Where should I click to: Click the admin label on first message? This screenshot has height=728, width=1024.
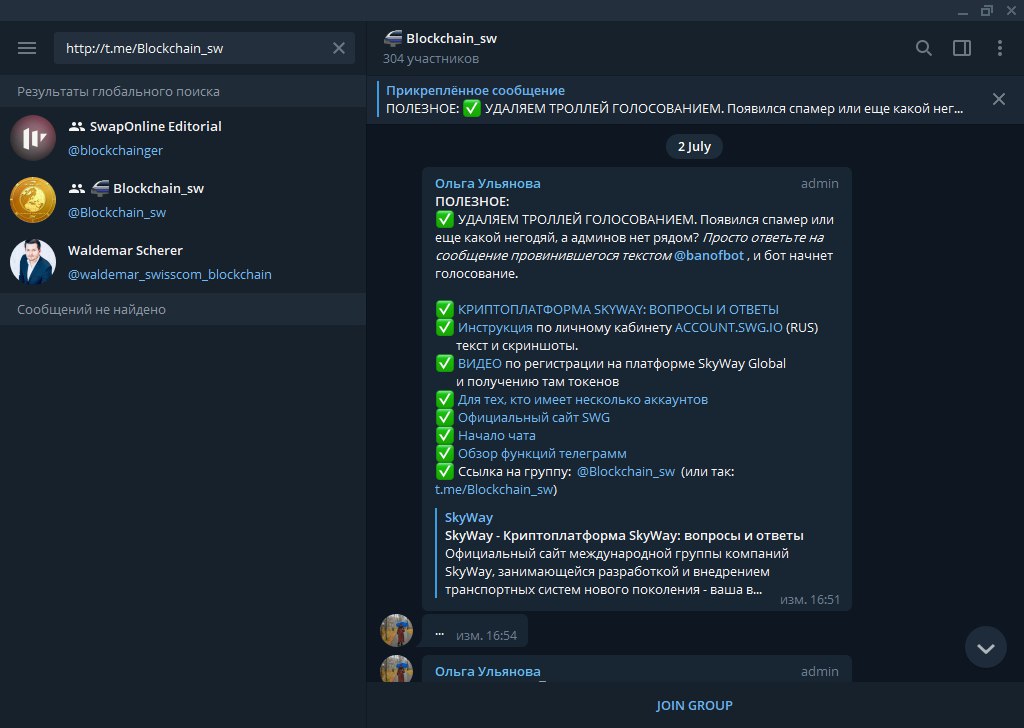(x=820, y=183)
